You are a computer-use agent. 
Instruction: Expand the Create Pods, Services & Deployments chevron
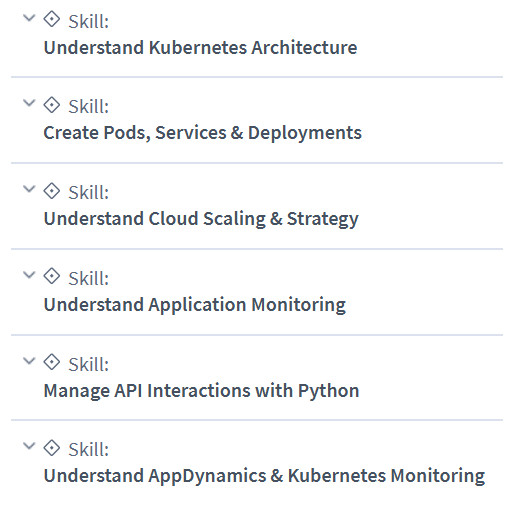pos(29,103)
